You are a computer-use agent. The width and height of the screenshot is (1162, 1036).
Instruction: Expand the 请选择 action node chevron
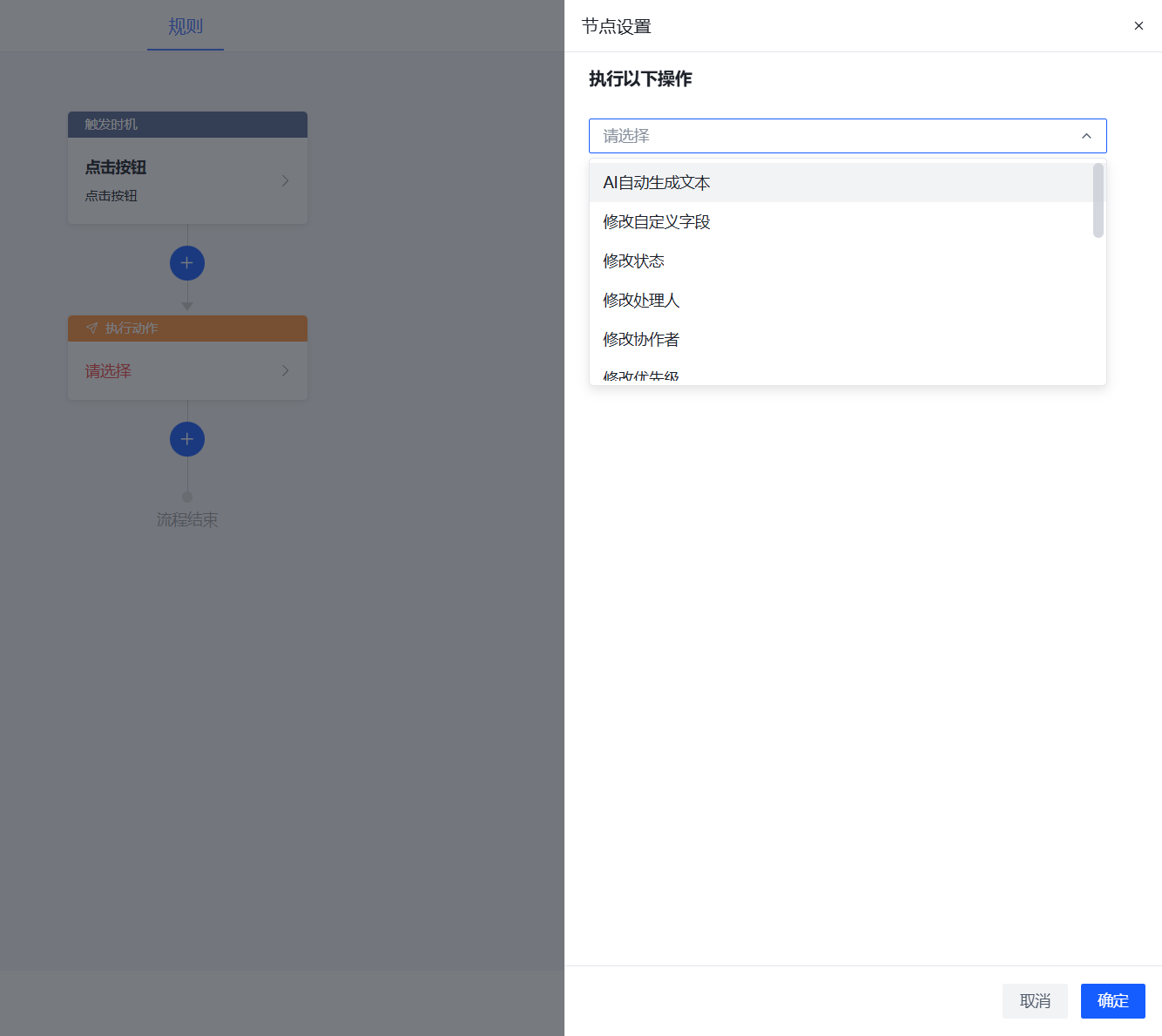point(285,371)
